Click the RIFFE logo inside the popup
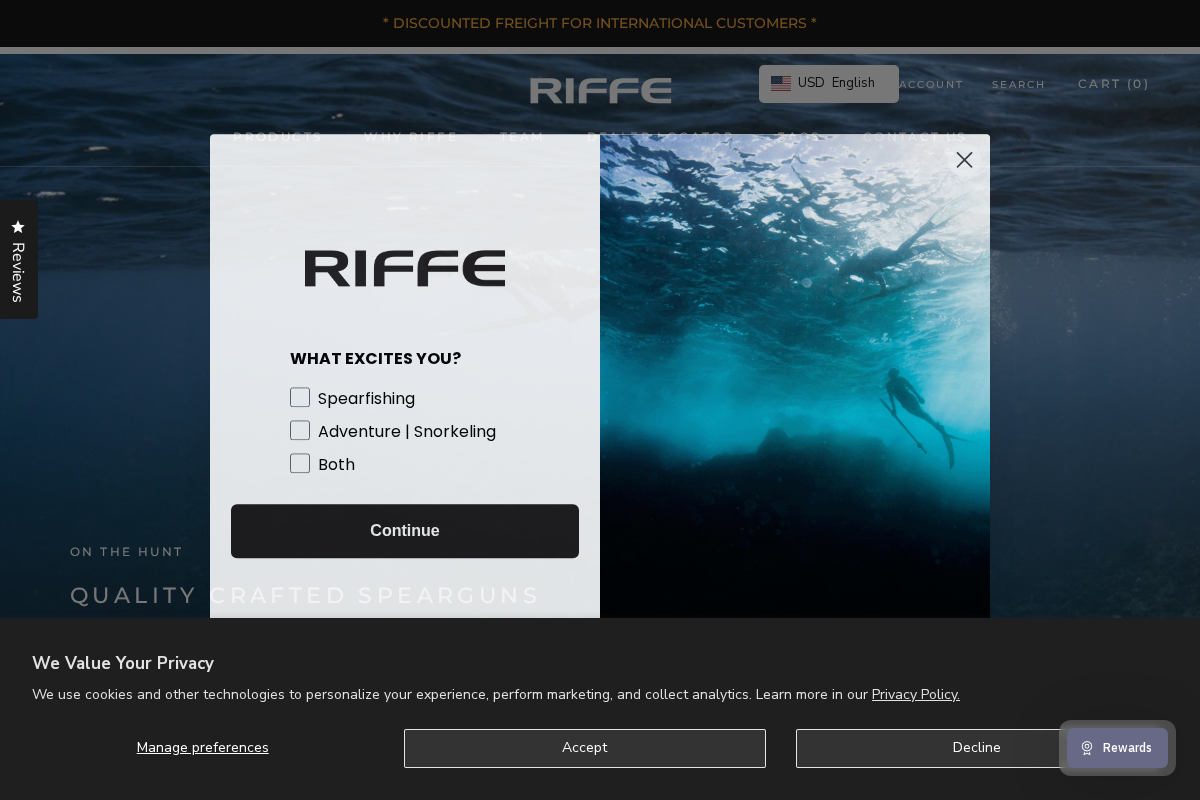The height and width of the screenshot is (800, 1200). pyautogui.click(x=405, y=268)
